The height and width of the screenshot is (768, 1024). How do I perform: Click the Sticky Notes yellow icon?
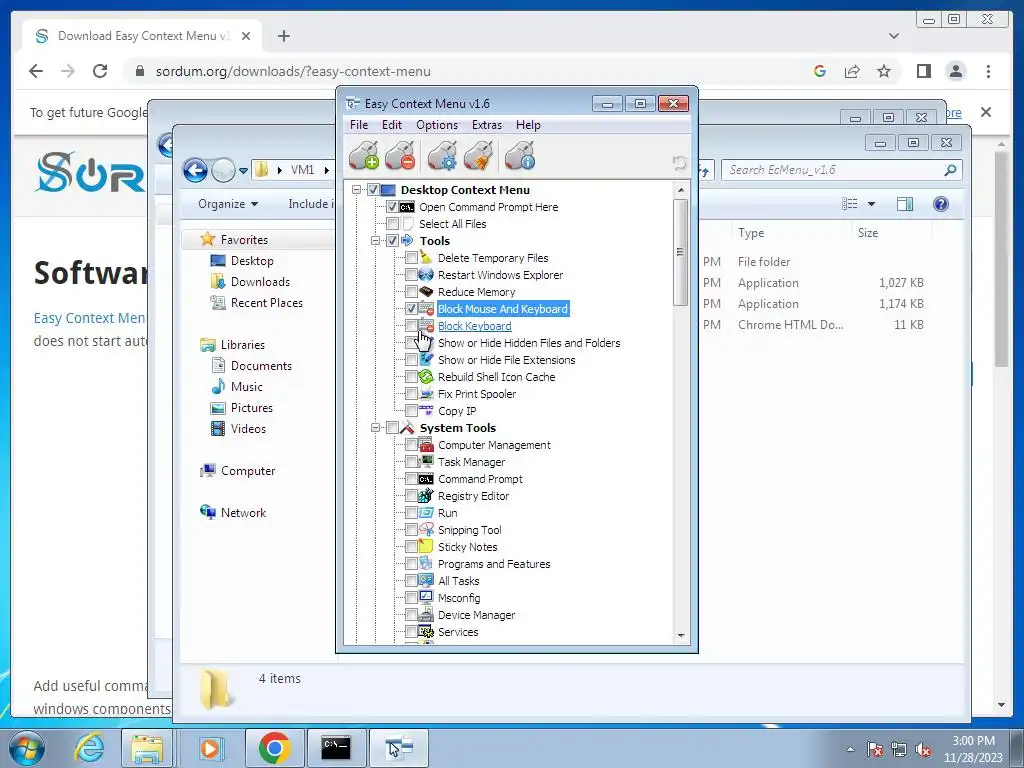point(426,547)
